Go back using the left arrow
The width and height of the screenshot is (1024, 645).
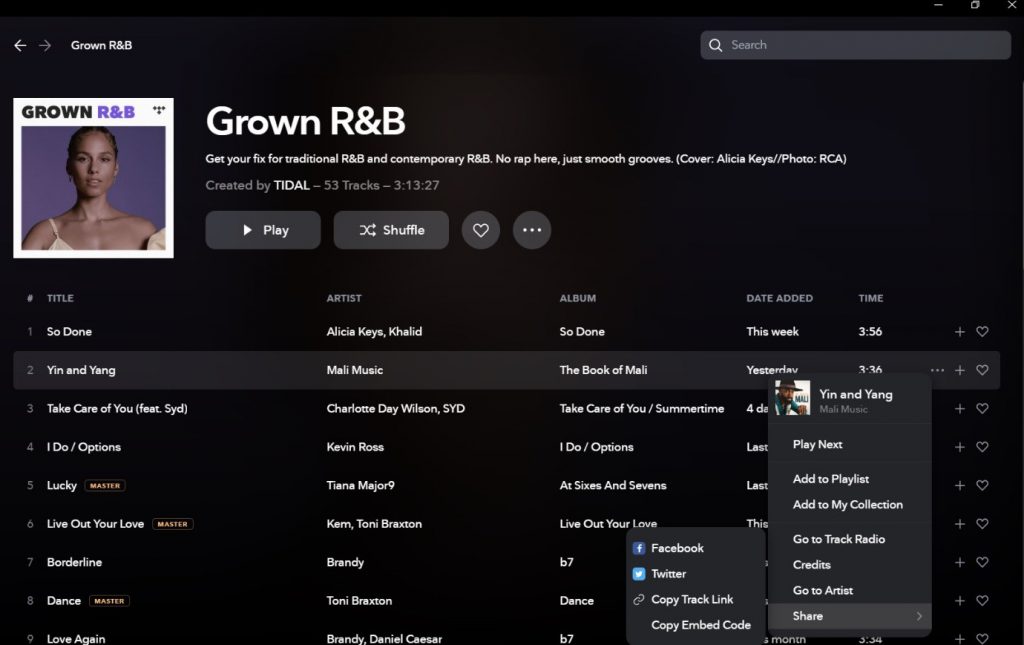[x=20, y=45]
